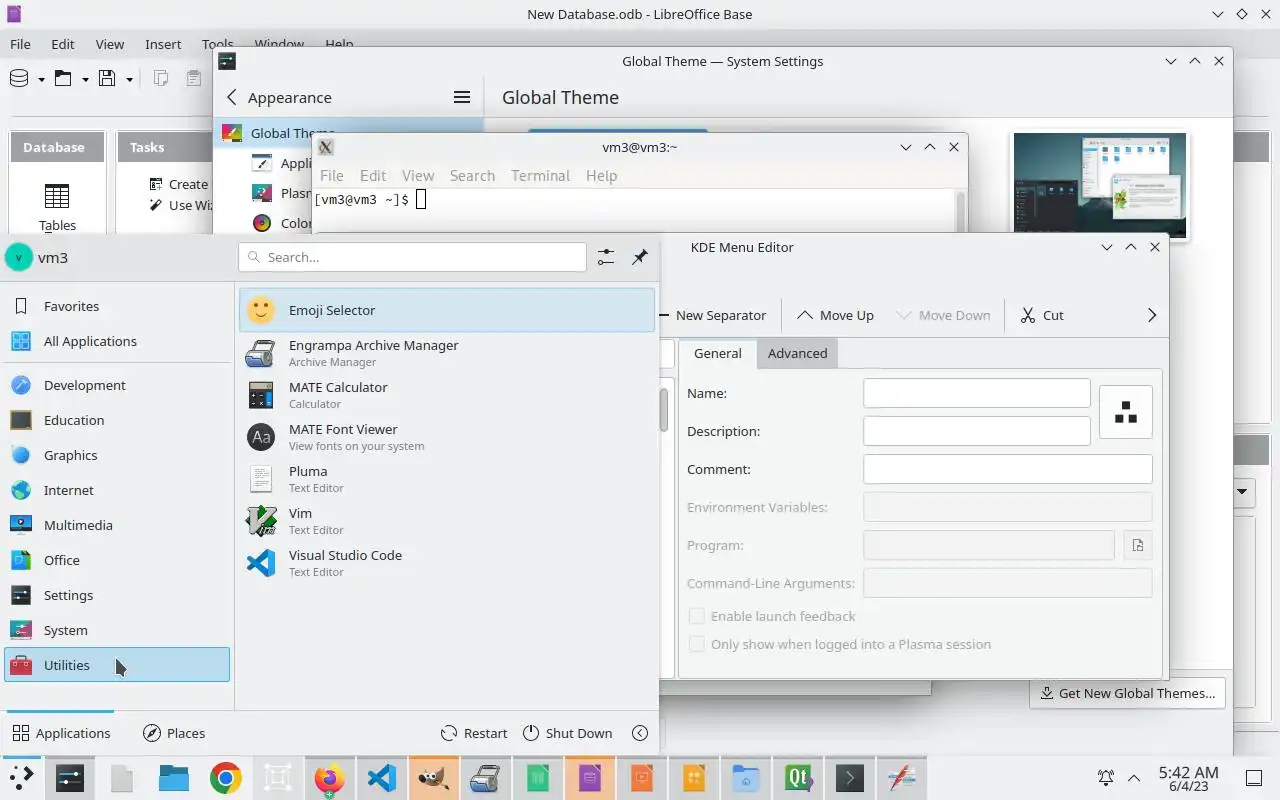Click the Restart button
Image resolution: width=1280 pixels, height=800 pixels.
point(474,733)
